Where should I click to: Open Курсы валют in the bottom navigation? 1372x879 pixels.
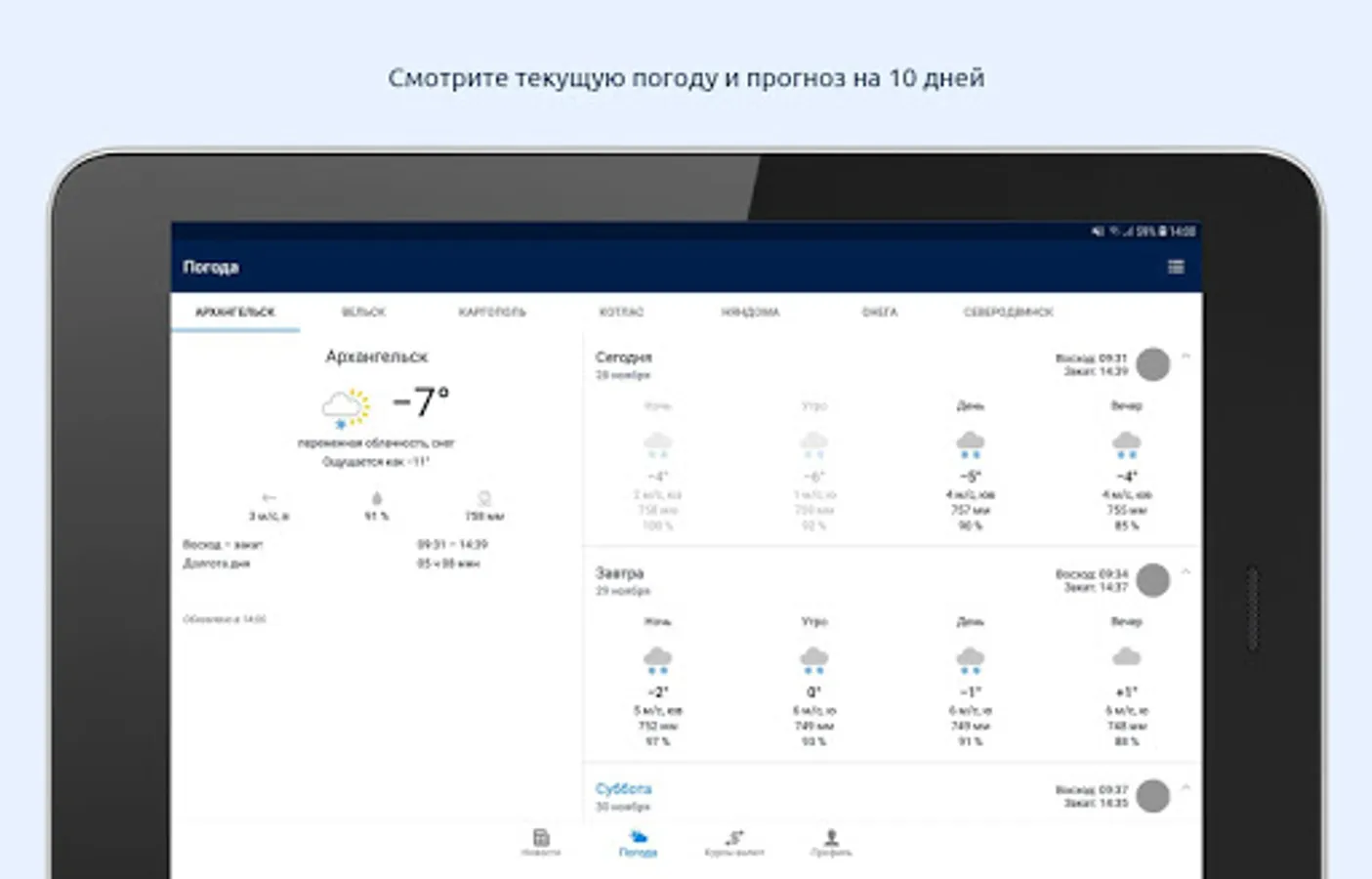[734, 843]
